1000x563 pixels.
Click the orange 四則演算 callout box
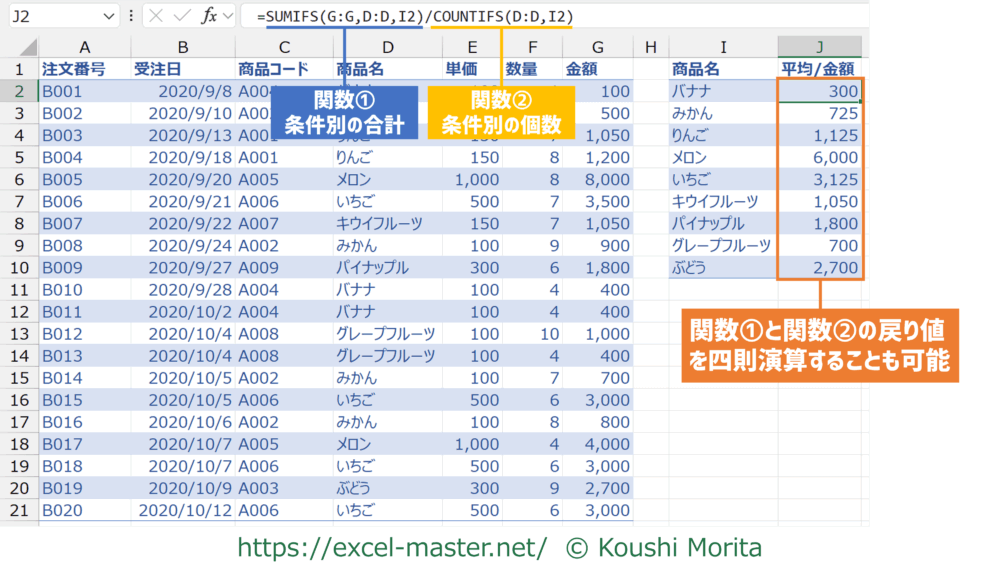pos(819,345)
